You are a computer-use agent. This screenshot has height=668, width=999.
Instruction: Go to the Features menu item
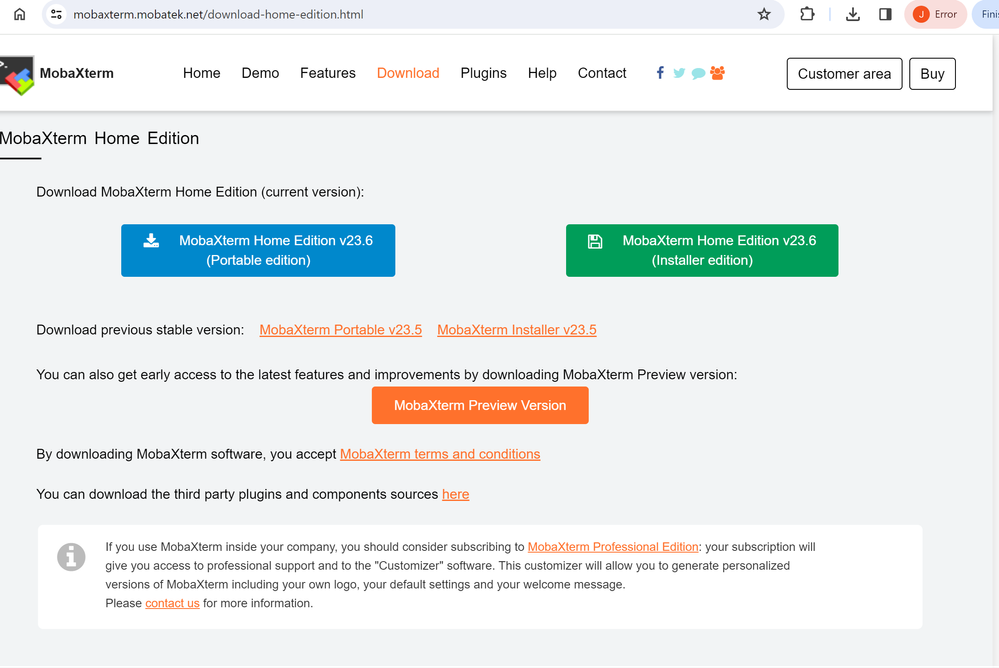(x=327, y=73)
